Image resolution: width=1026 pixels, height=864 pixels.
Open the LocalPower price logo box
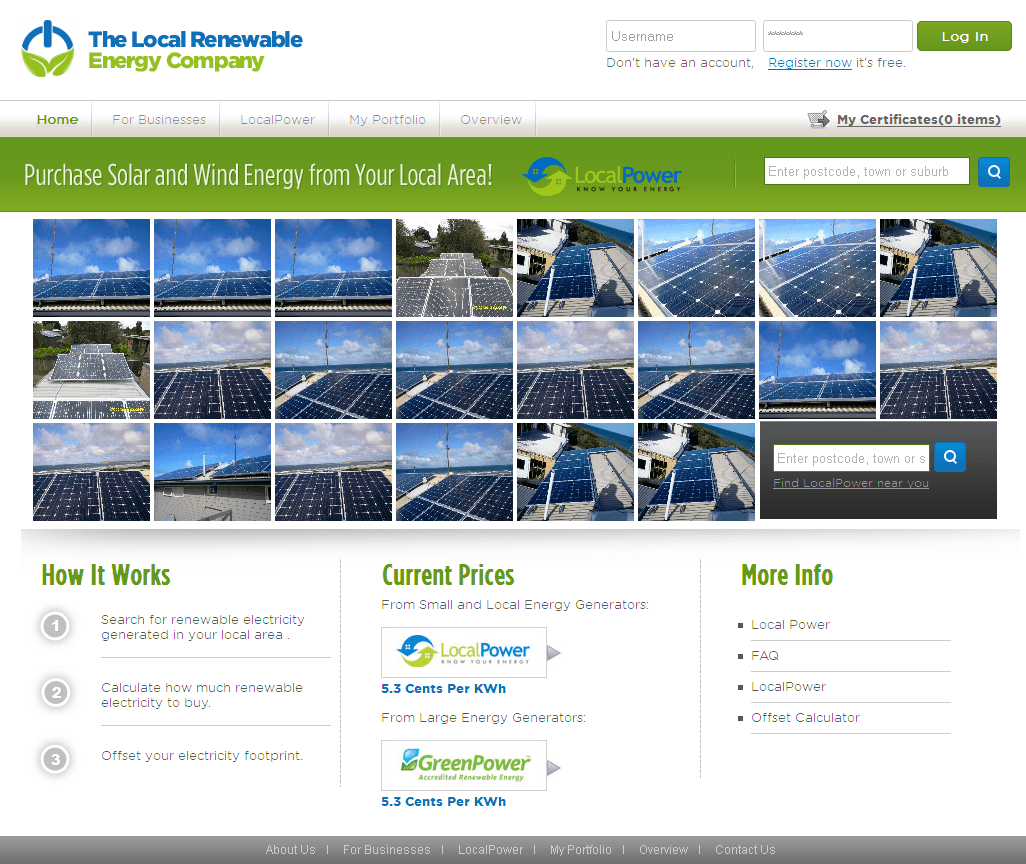click(464, 652)
